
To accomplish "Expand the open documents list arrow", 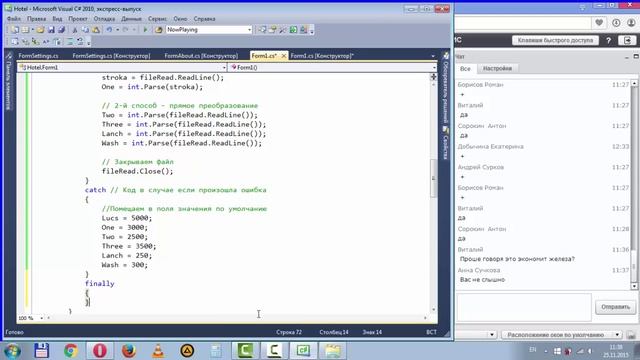I will [433, 56].
